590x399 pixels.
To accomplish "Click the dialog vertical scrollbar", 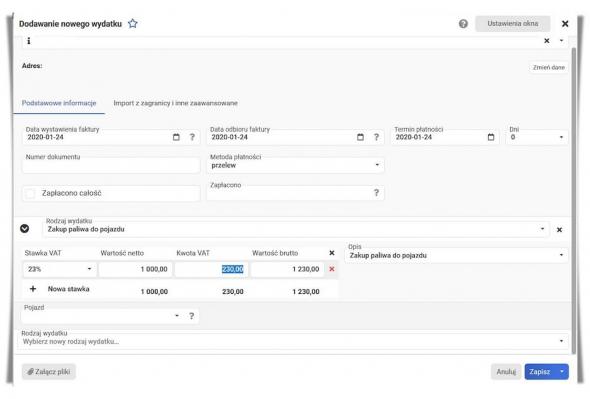I will (574, 200).
